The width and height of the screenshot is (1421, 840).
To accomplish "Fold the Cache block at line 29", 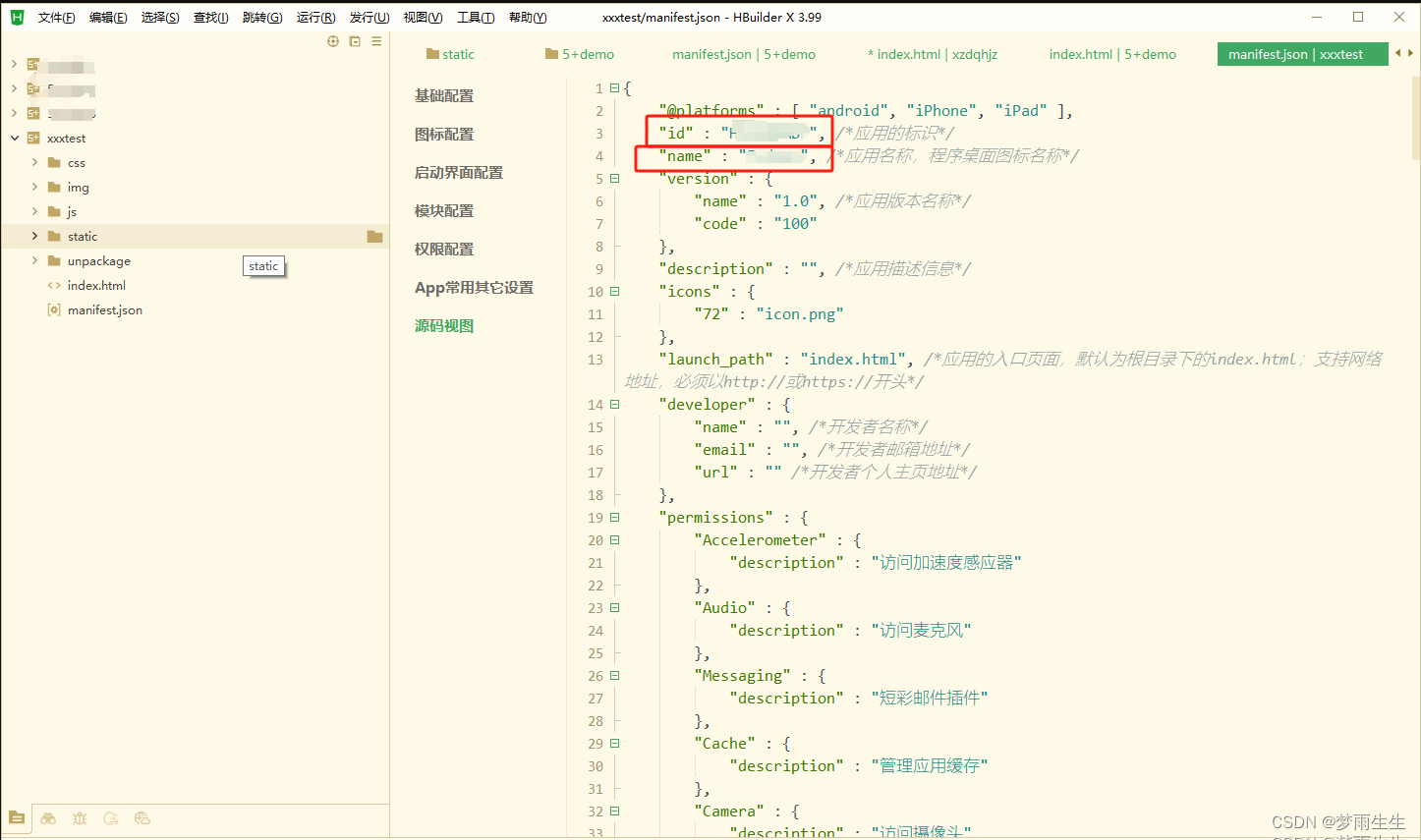I will (614, 744).
